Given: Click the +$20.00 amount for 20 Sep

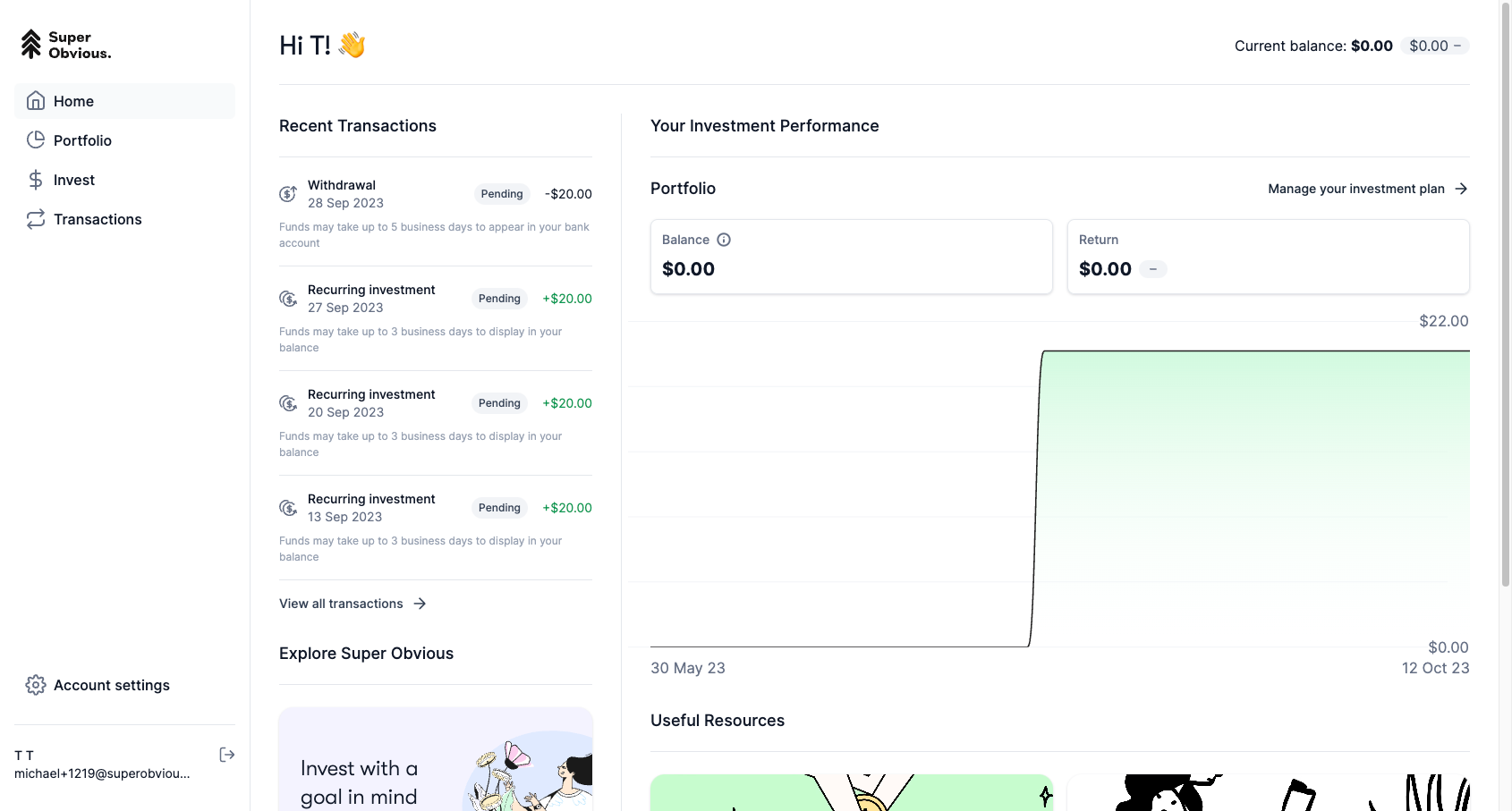Looking at the screenshot, I should click(567, 403).
